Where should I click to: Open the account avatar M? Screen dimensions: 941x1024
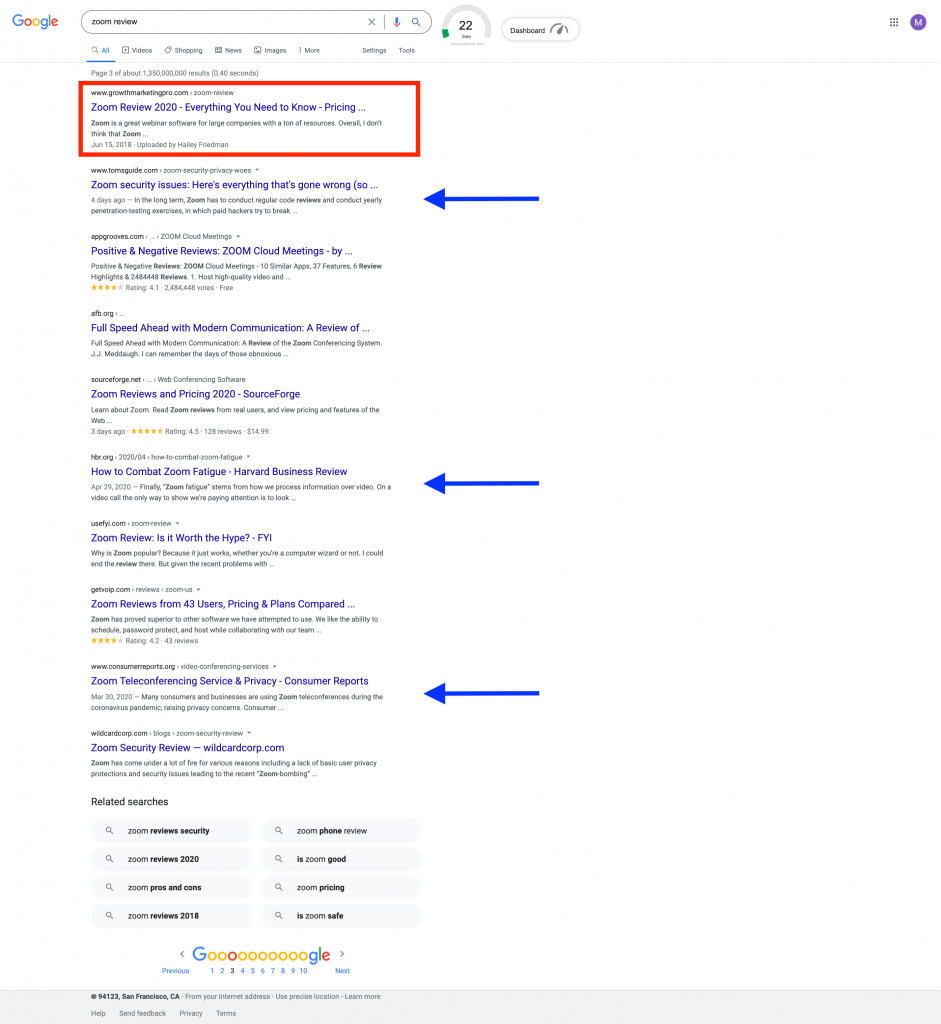[x=918, y=22]
